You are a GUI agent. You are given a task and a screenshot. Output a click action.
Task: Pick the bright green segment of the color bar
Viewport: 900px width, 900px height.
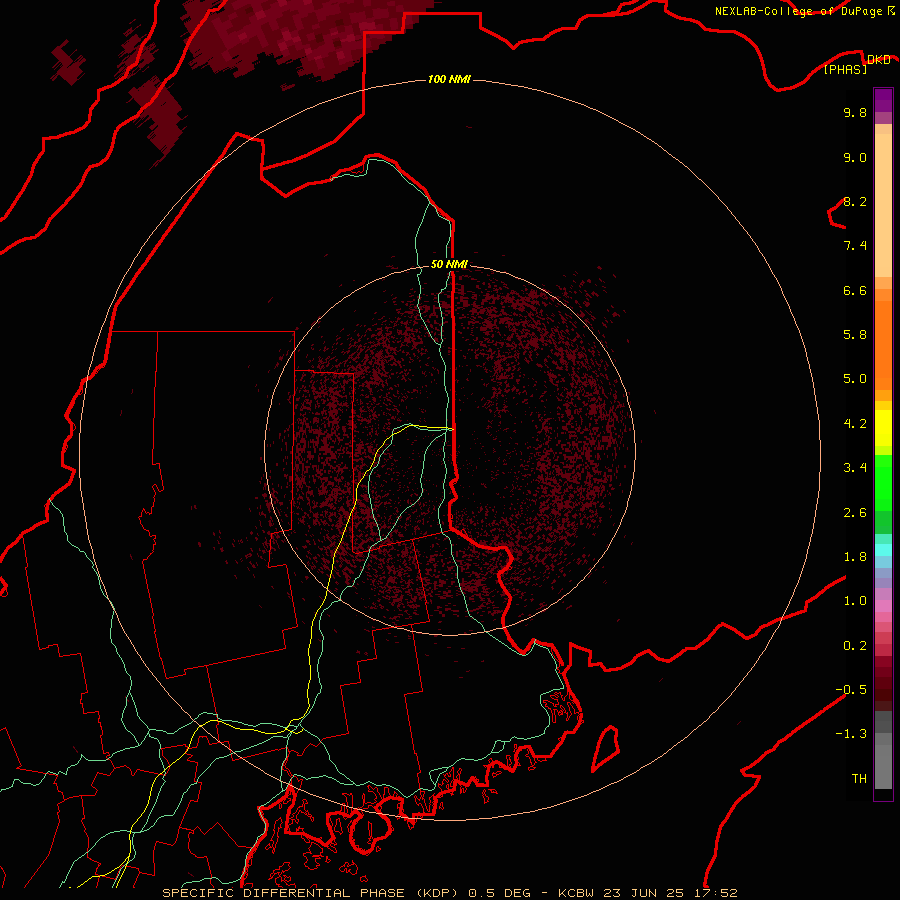[x=883, y=481]
